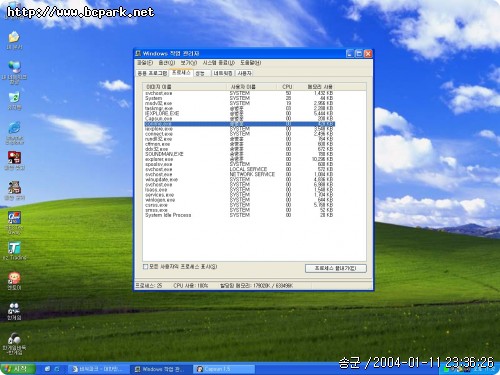Open the desktop icon above the Q icon
Screen dimensions: 500x375
click(14, 191)
